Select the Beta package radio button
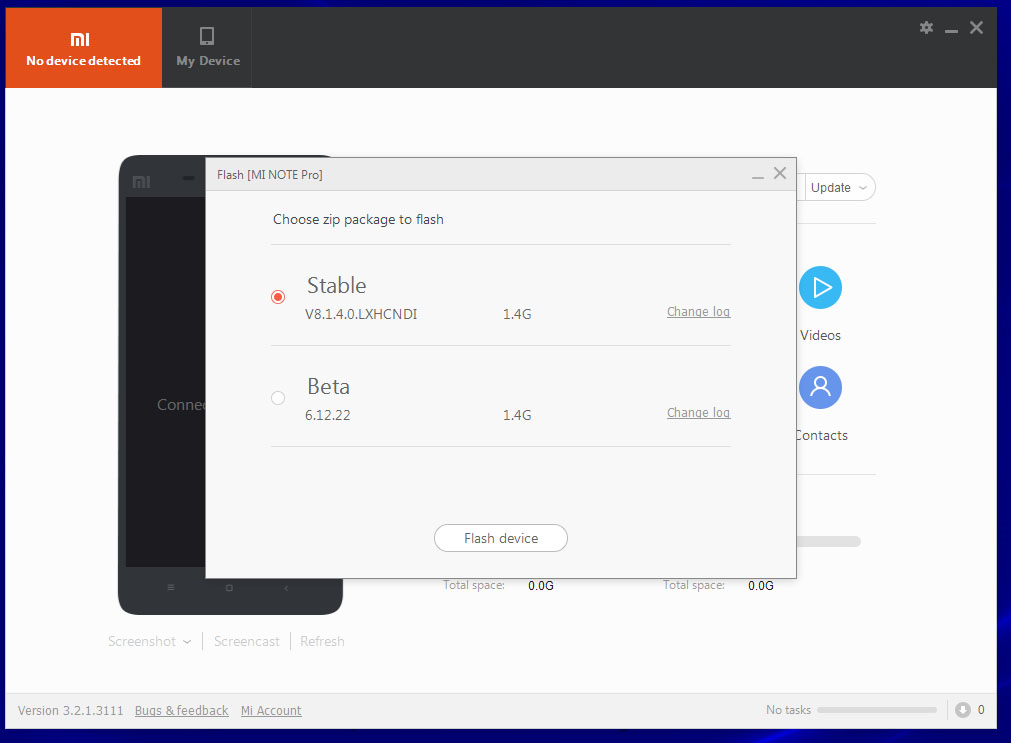Image resolution: width=1011 pixels, height=743 pixels. click(278, 398)
